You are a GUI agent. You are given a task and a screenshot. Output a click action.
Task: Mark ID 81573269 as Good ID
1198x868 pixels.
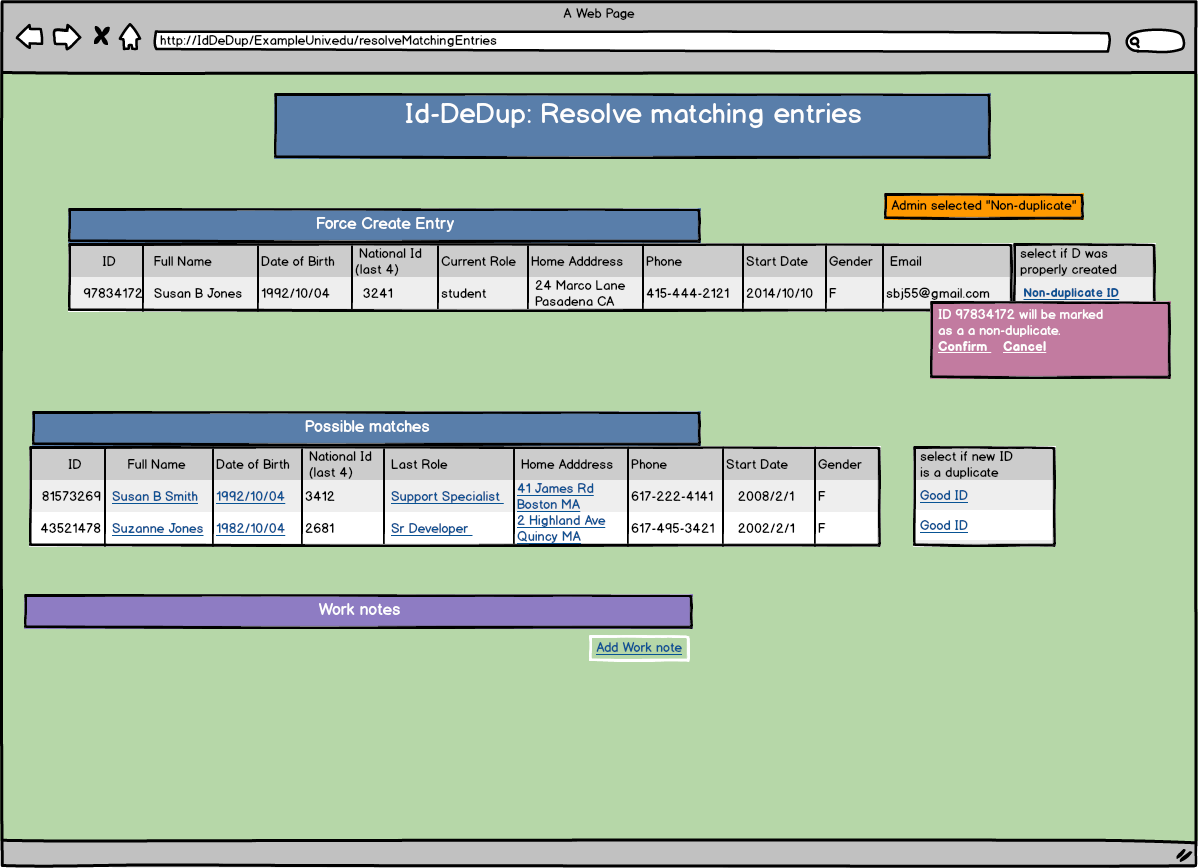[943, 495]
